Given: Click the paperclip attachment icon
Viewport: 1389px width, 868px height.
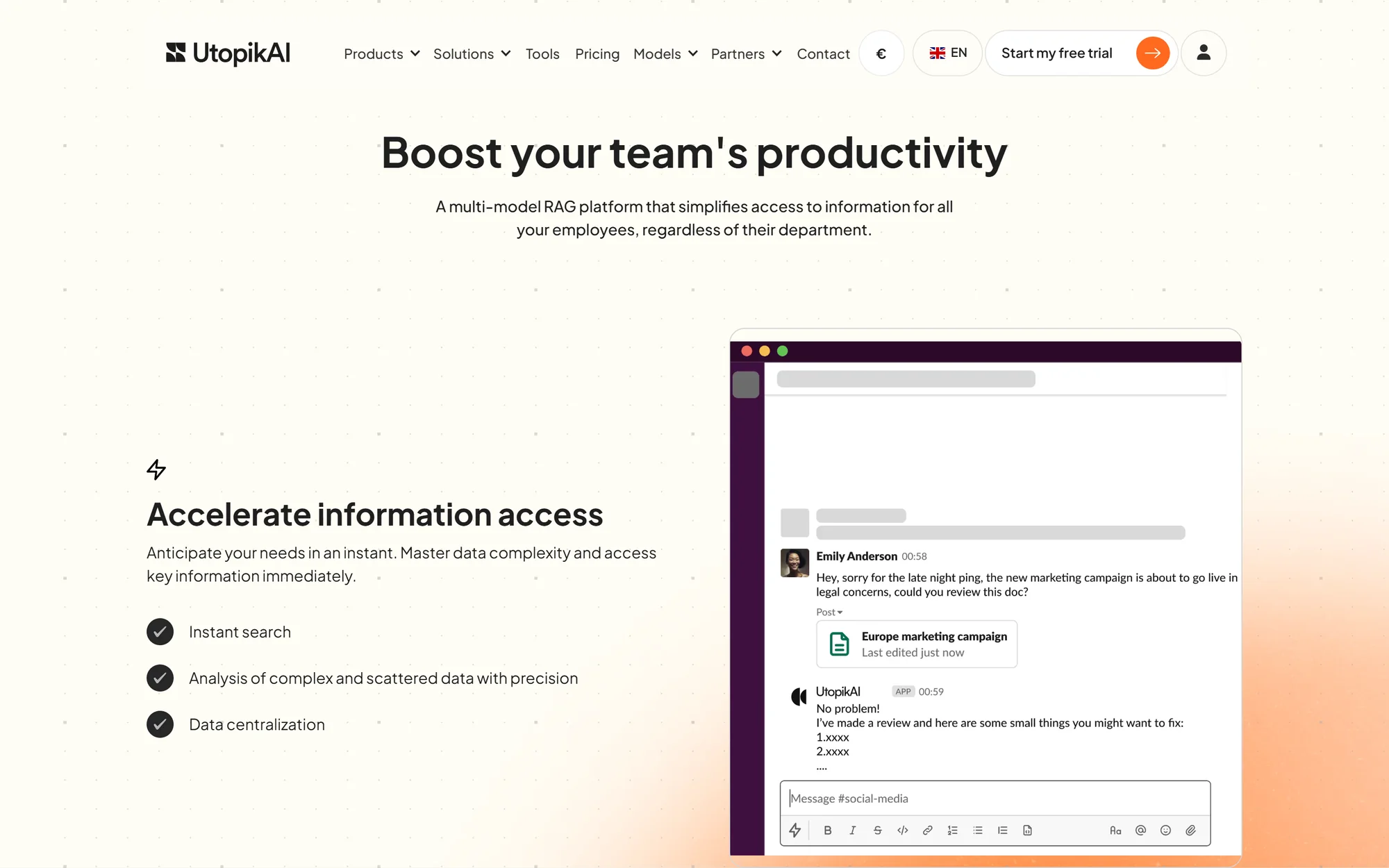Looking at the screenshot, I should 1190,830.
